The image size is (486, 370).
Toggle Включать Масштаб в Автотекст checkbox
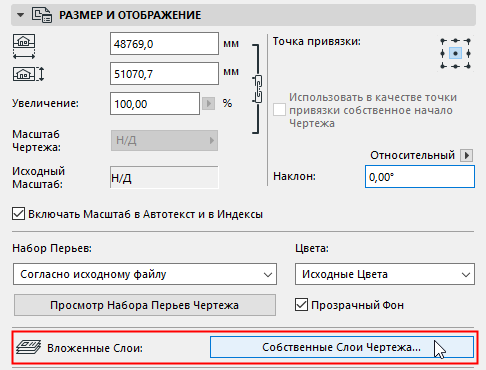tap(18, 214)
